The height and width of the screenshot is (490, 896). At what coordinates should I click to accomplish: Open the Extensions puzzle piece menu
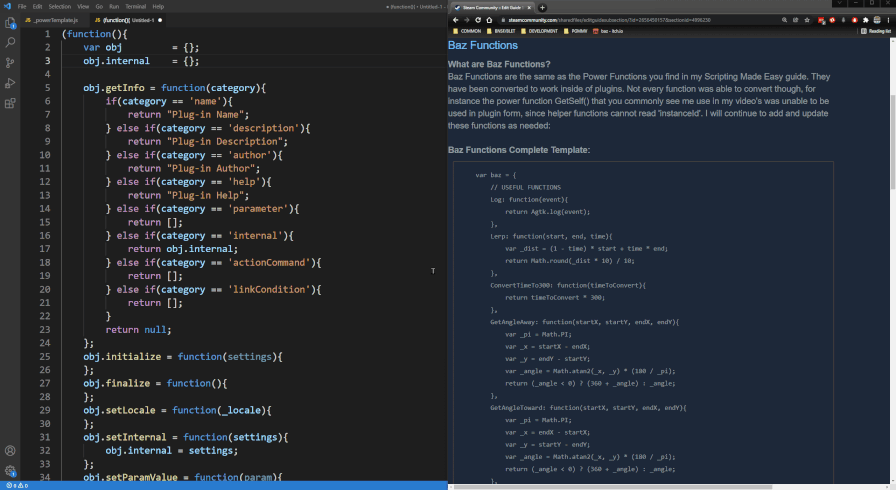click(866, 20)
